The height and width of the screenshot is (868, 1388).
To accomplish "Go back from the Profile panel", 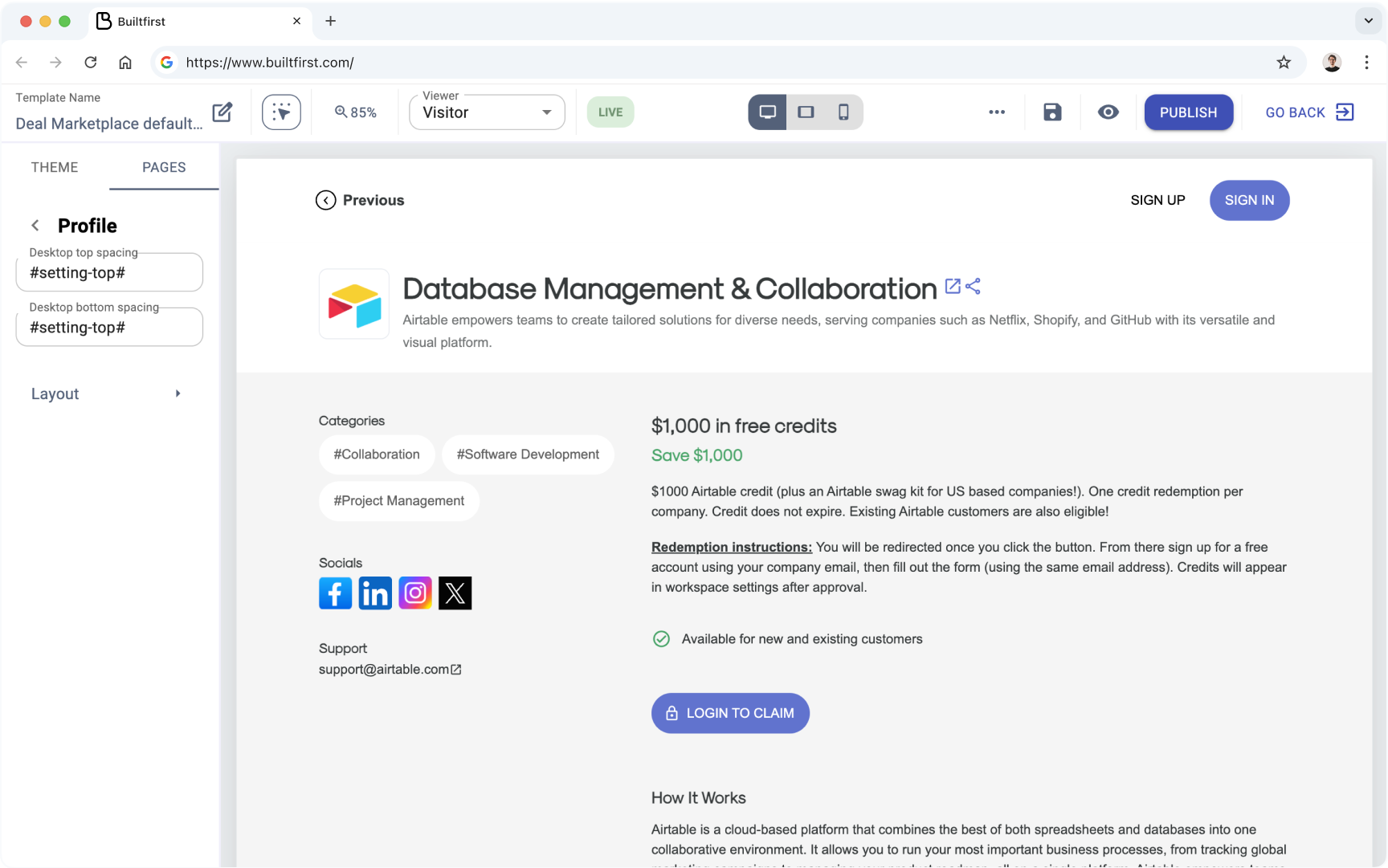I will 35,226.
